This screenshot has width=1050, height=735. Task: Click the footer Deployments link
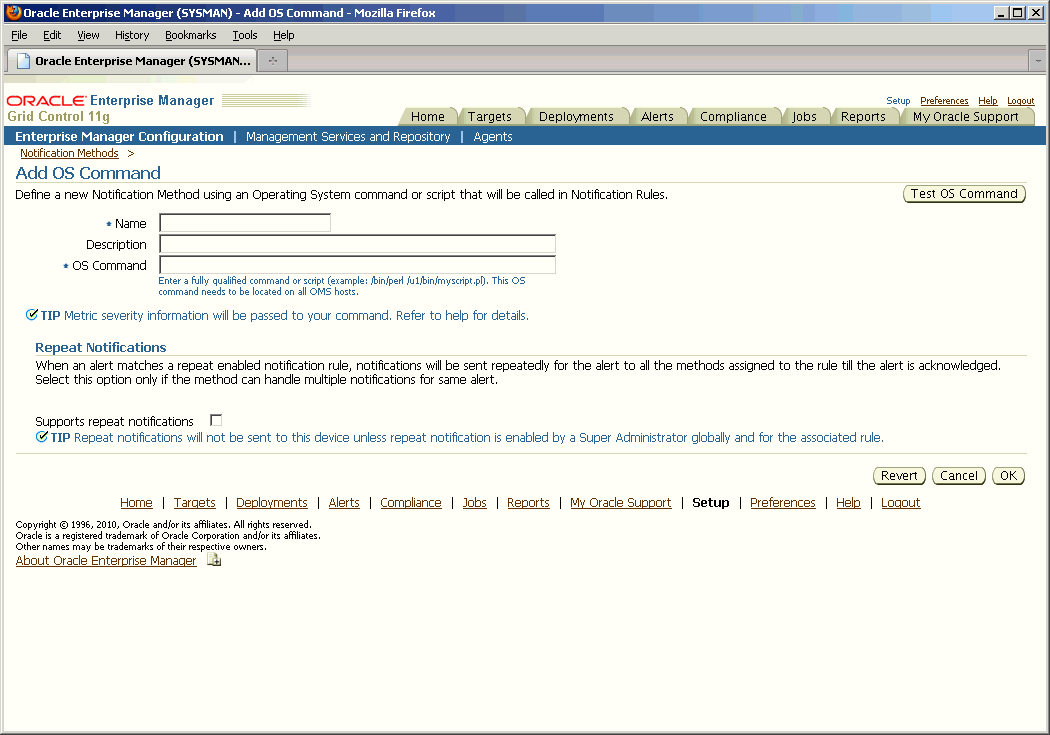(272, 503)
